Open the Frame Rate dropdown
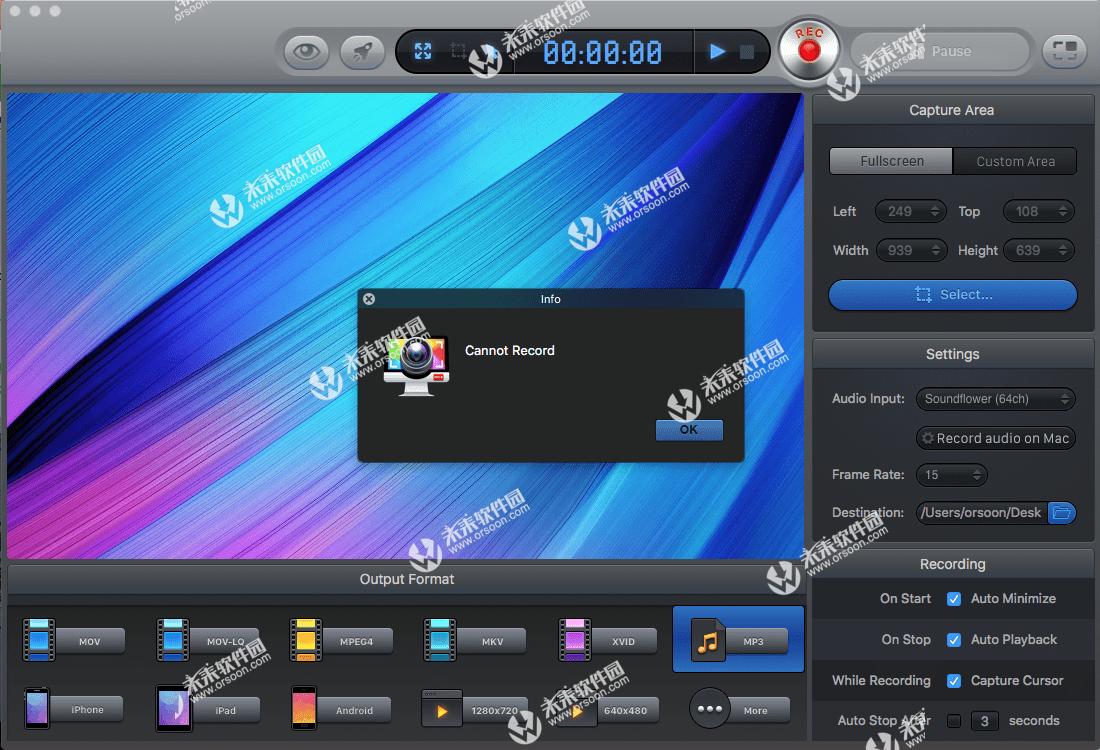1100x750 pixels. (x=951, y=474)
